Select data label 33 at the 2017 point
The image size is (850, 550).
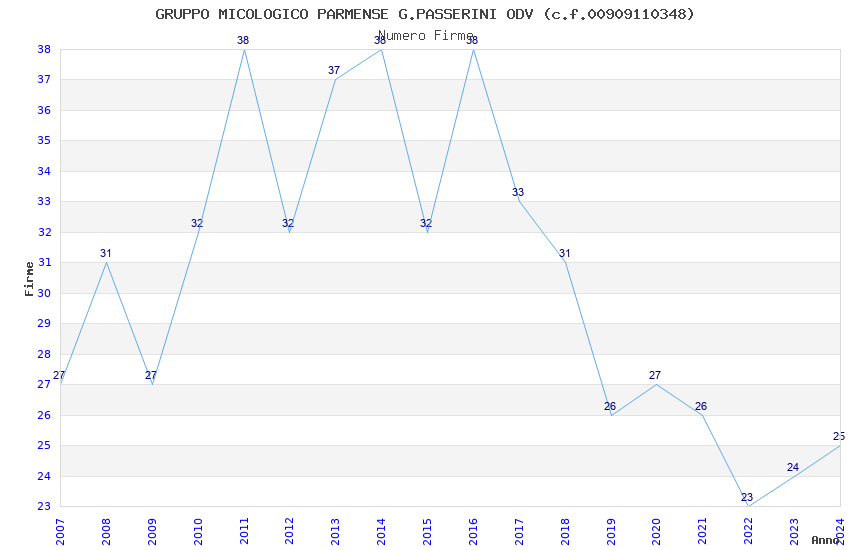(x=518, y=192)
